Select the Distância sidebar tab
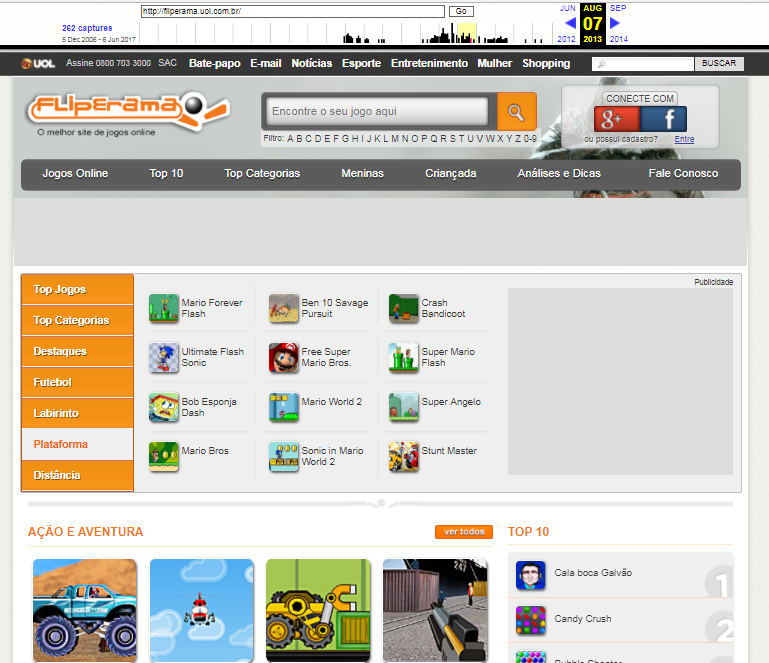Viewport: 769px width, 663px height. (77, 475)
